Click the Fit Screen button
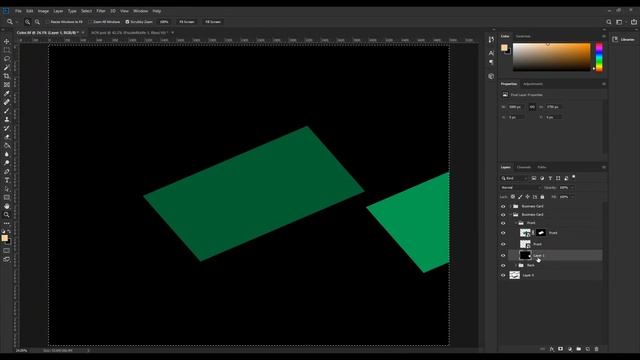Image resolution: width=640 pixels, height=360 pixels. (187, 22)
